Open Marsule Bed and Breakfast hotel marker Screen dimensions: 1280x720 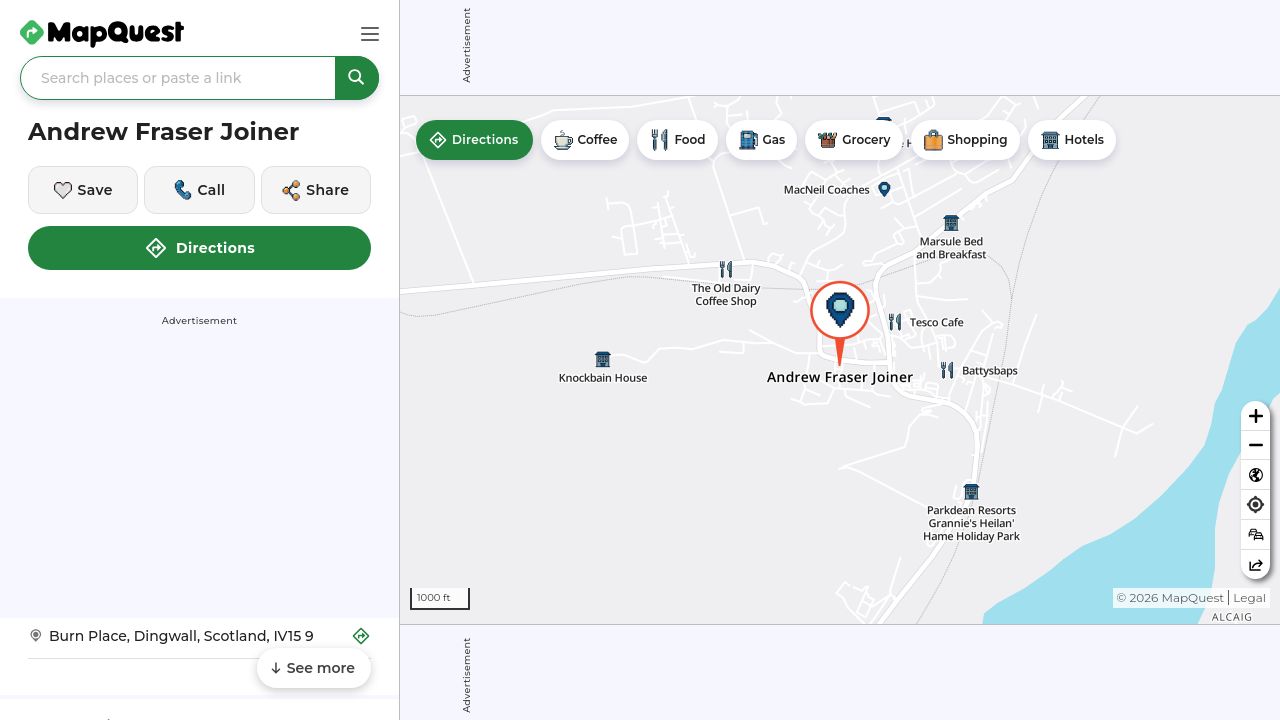point(951,223)
